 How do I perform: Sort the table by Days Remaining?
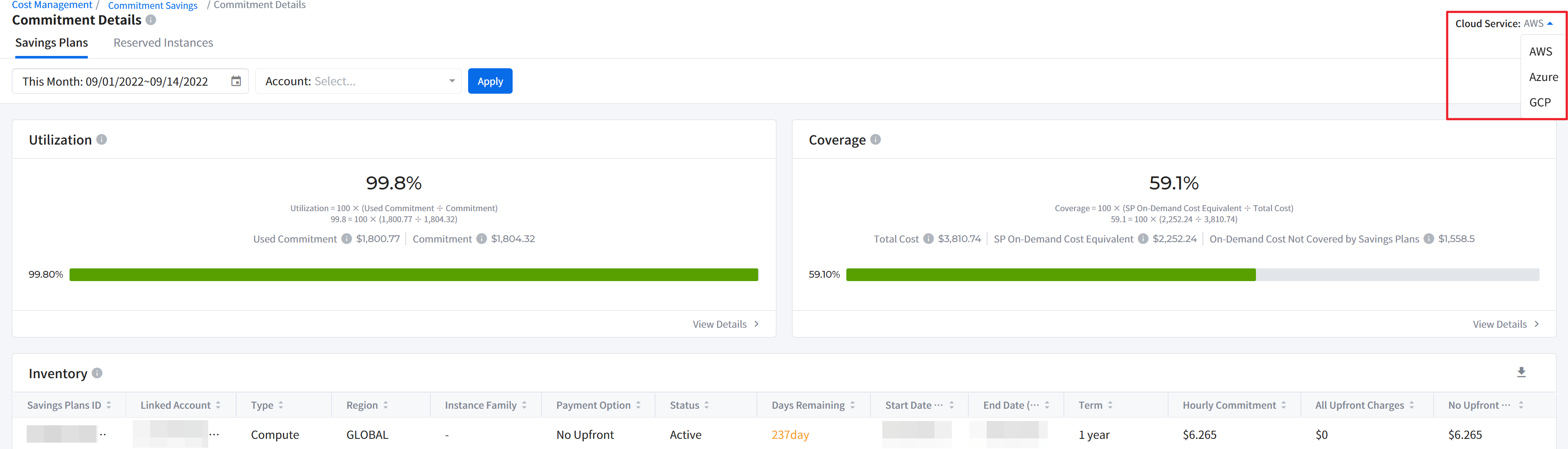click(x=852, y=405)
